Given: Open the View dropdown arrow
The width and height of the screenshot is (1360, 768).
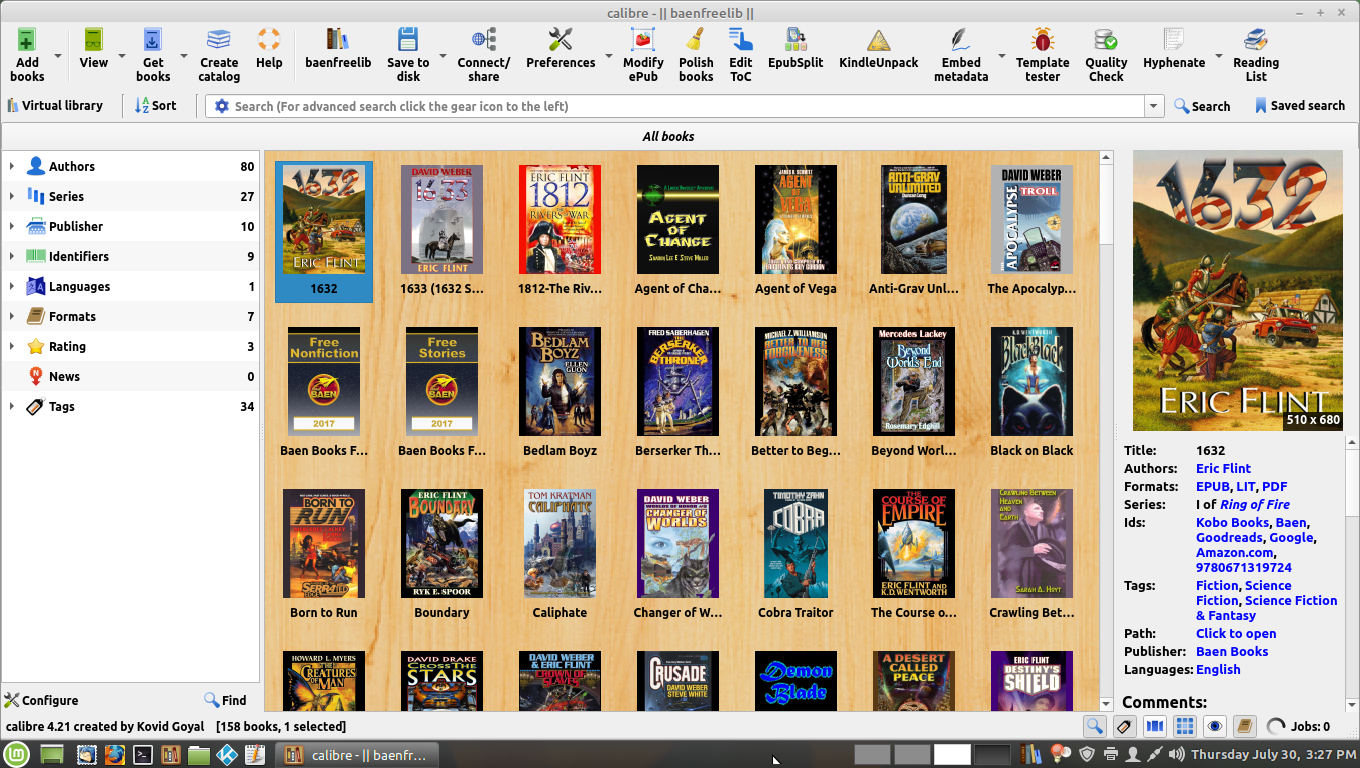Looking at the screenshot, I should [122, 55].
